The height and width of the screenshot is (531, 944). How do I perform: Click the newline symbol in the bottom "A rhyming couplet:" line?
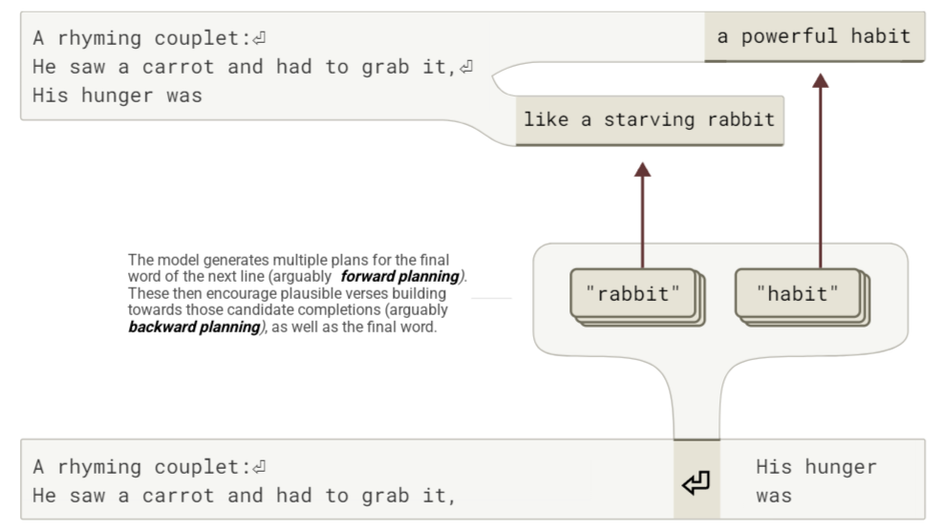coord(259,468)
